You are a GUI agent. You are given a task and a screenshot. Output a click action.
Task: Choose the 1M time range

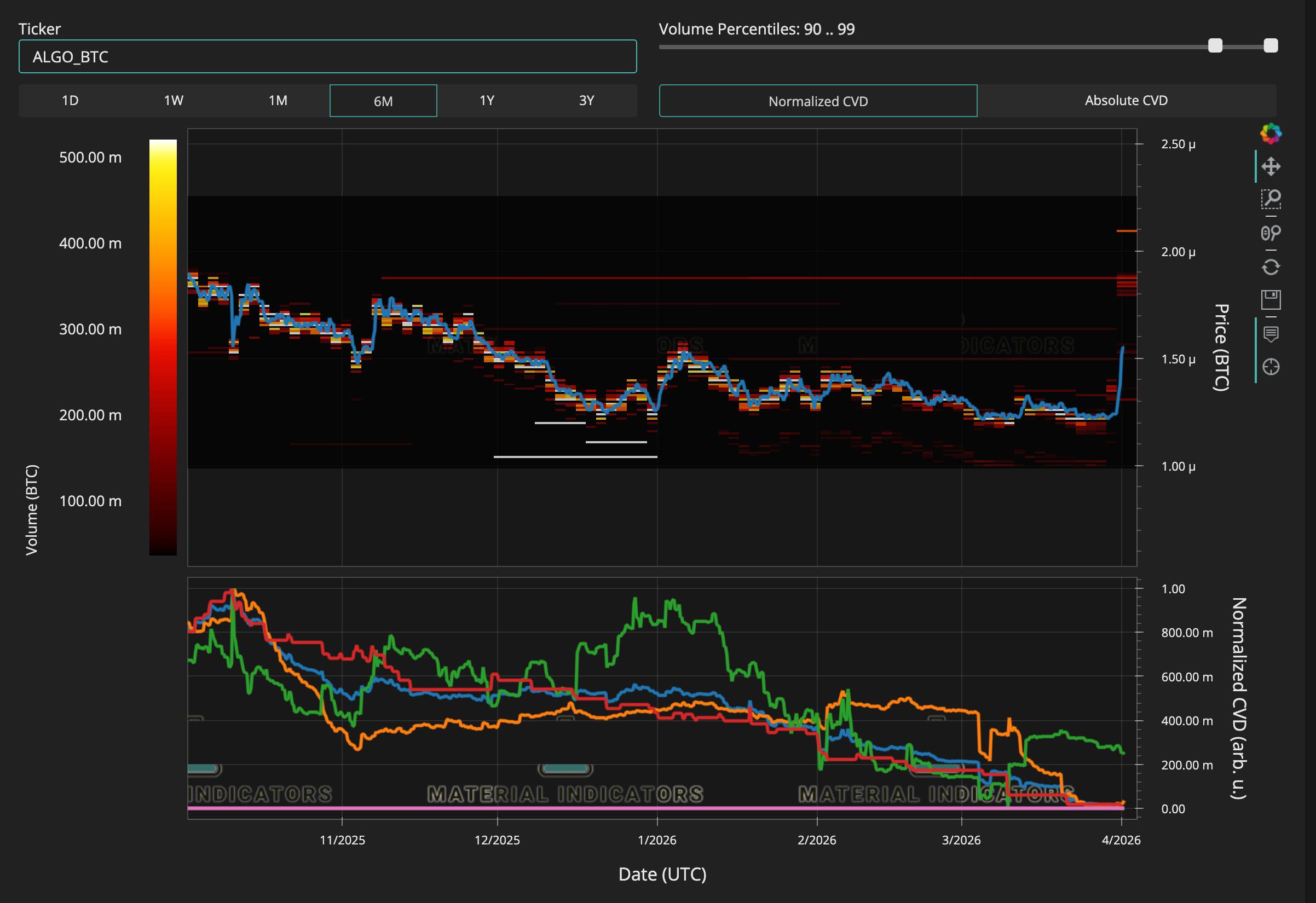278,101
